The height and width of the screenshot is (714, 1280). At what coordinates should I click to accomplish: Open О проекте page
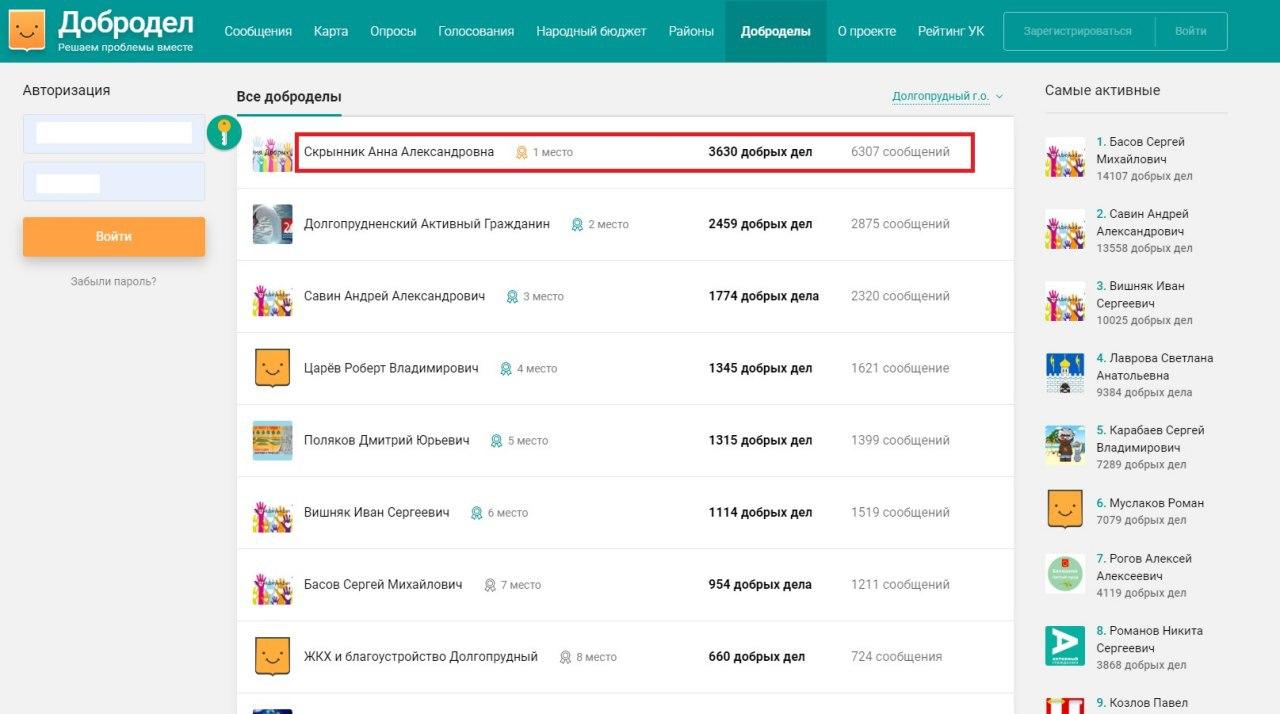(x=867, y=31)
